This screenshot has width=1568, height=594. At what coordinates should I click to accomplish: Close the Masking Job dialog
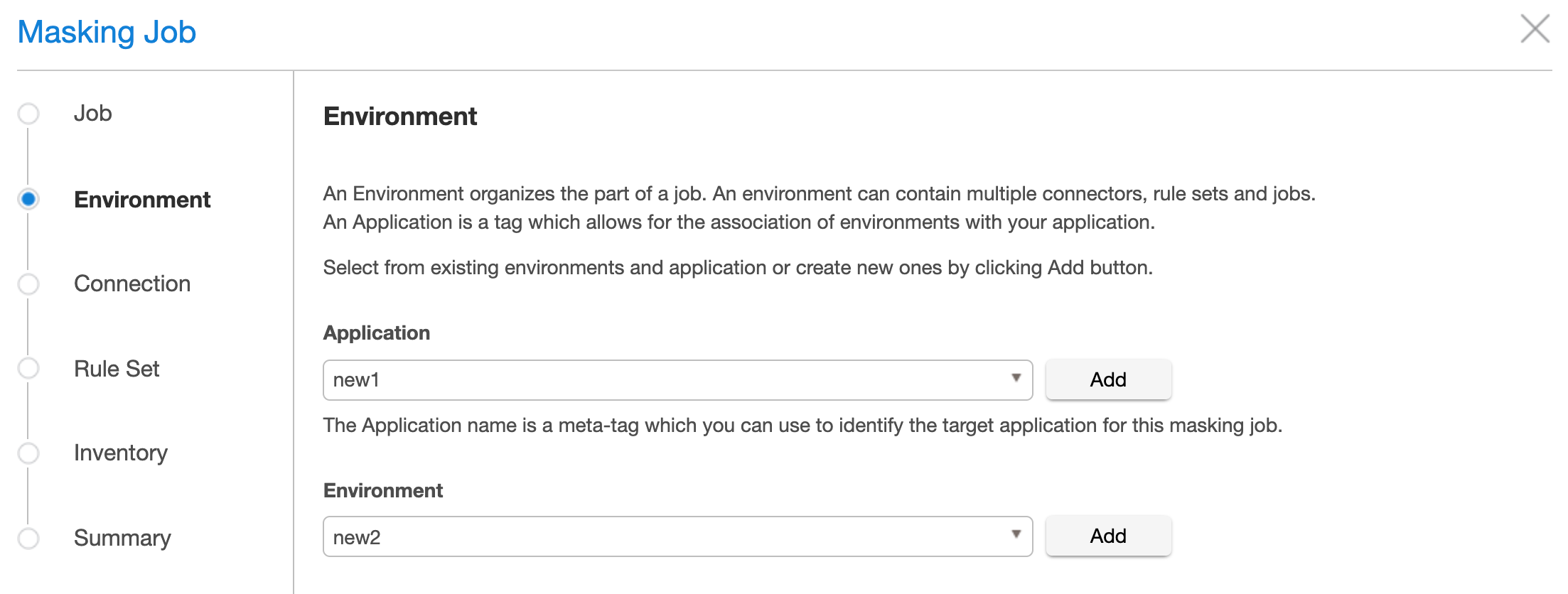(x=1535, y=29)
